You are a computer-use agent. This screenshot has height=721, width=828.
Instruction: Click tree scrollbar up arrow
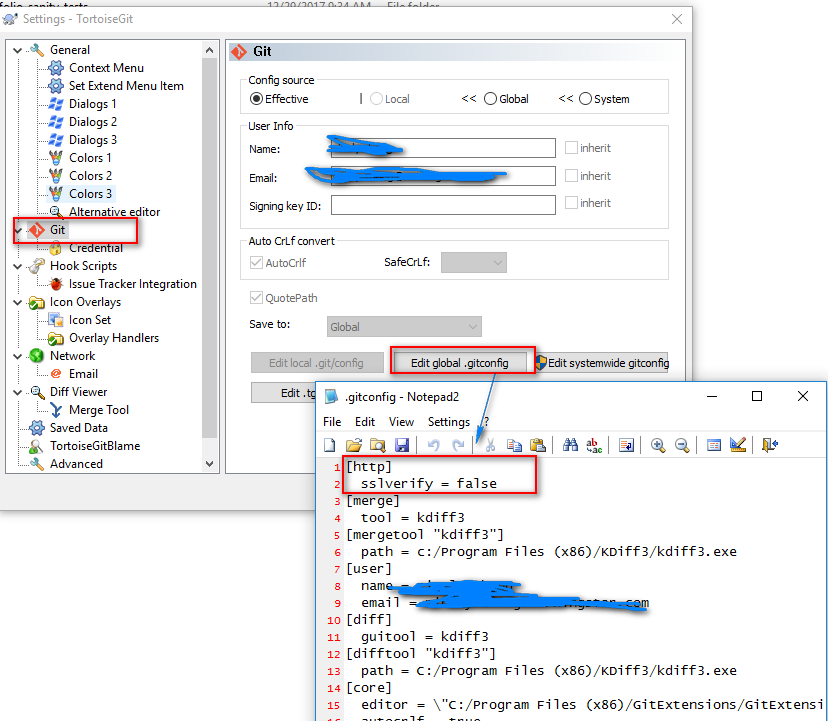(x=210, y=50)
